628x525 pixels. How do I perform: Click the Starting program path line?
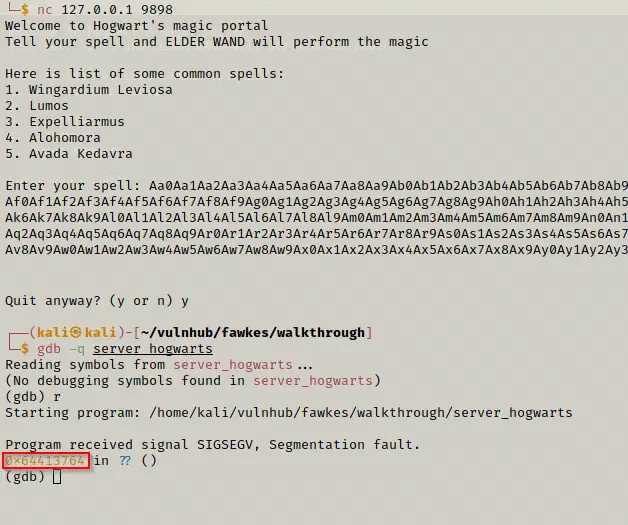point(289,412)
